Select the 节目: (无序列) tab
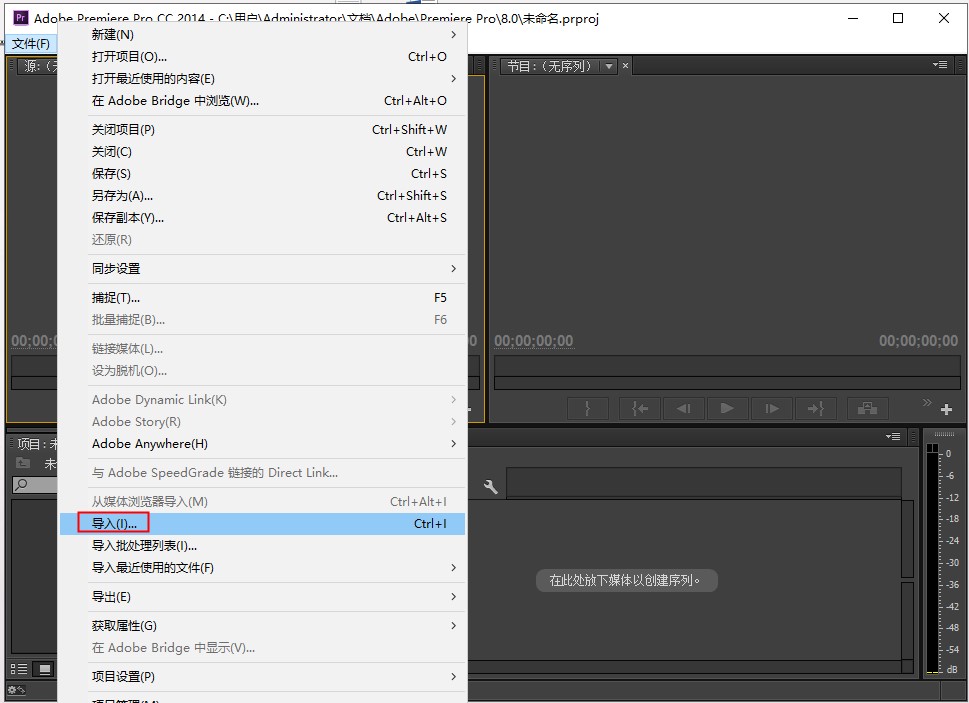Image resolution: width=969 pixels, height=703 pixels. point(549,66)
